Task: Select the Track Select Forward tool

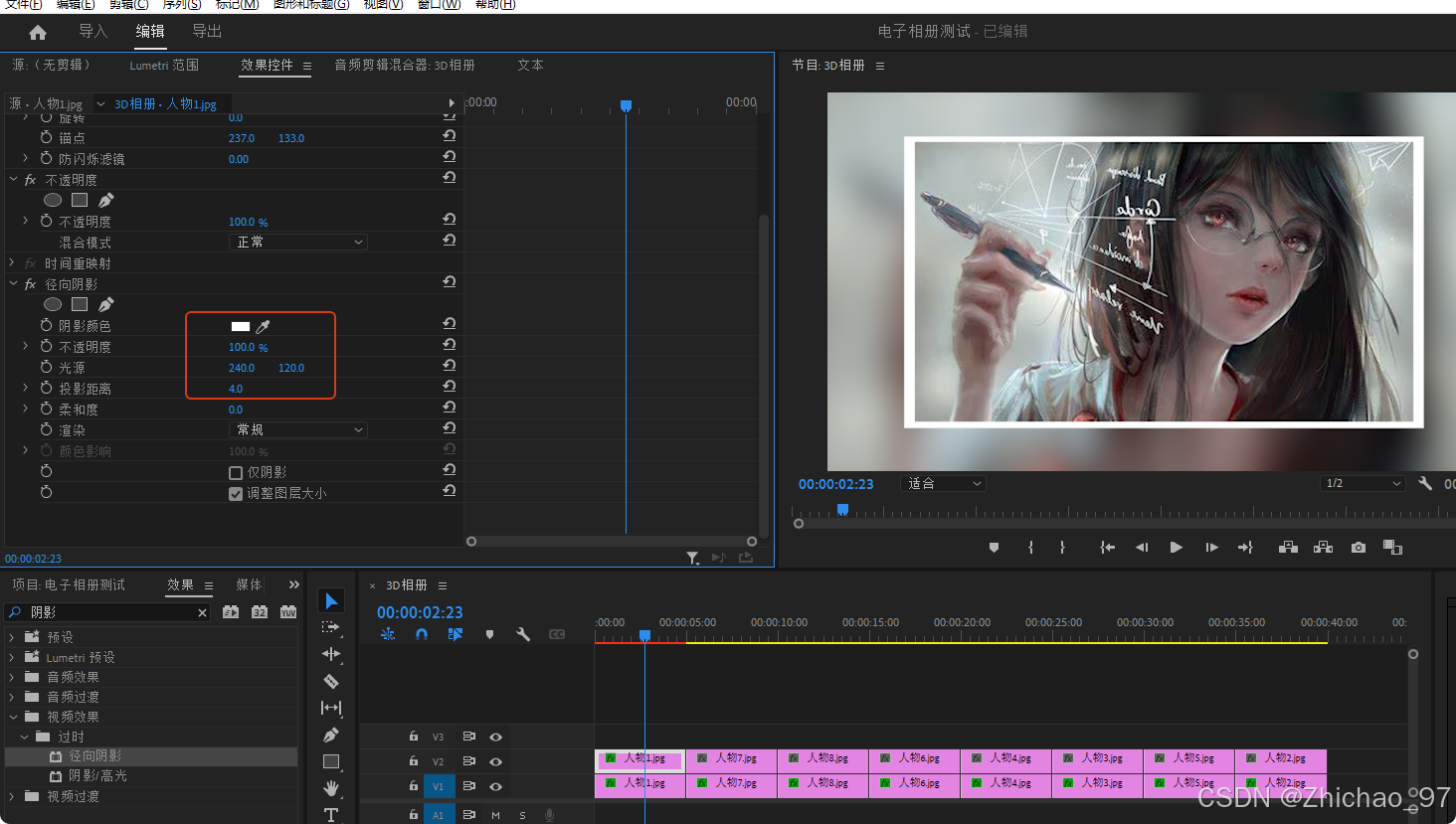Action: pyautogui.click(x=331, y=627)
